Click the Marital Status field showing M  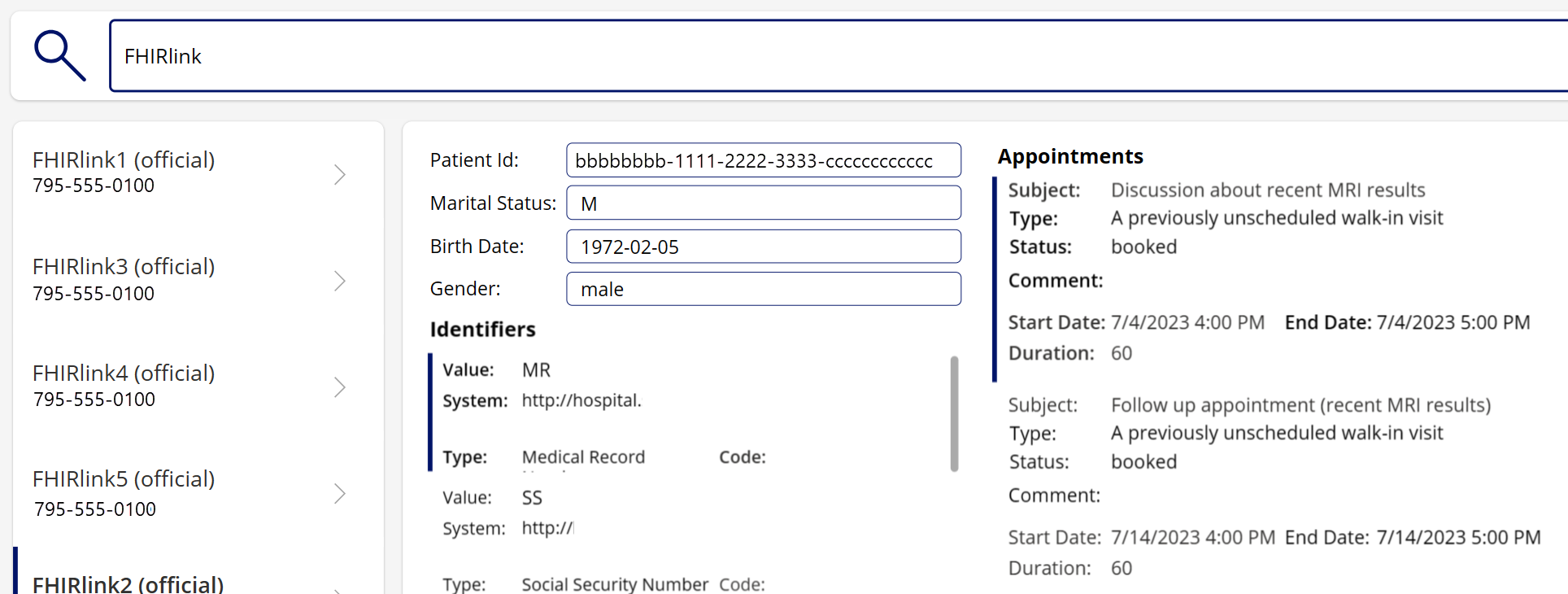click(x=763, y=203)
